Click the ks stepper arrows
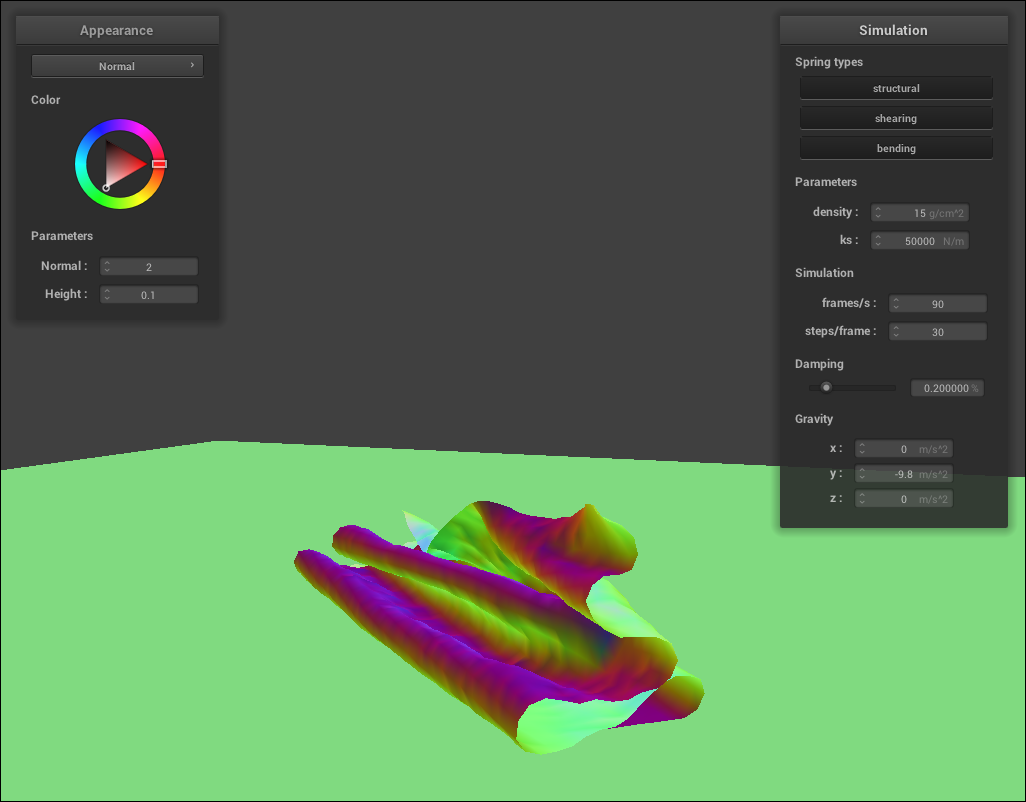1026x802 pixels. 878,241
